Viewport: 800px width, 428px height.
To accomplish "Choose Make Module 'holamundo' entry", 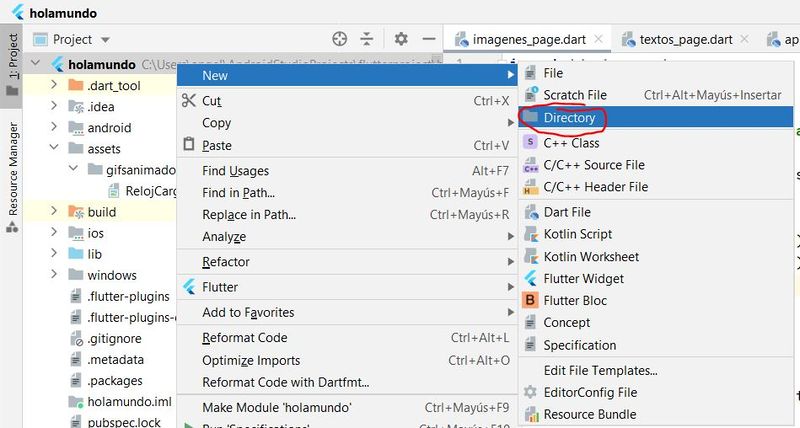I will click(347, 408).
